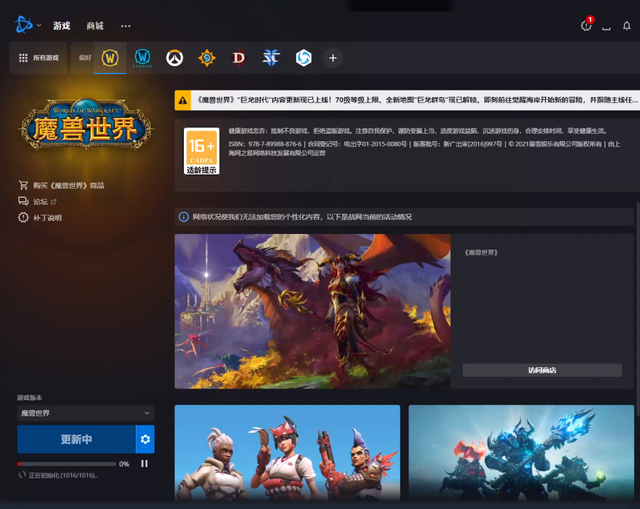Select the Hearthstone game icon
The image size is (640, 509).
click(x=207, y=58)
